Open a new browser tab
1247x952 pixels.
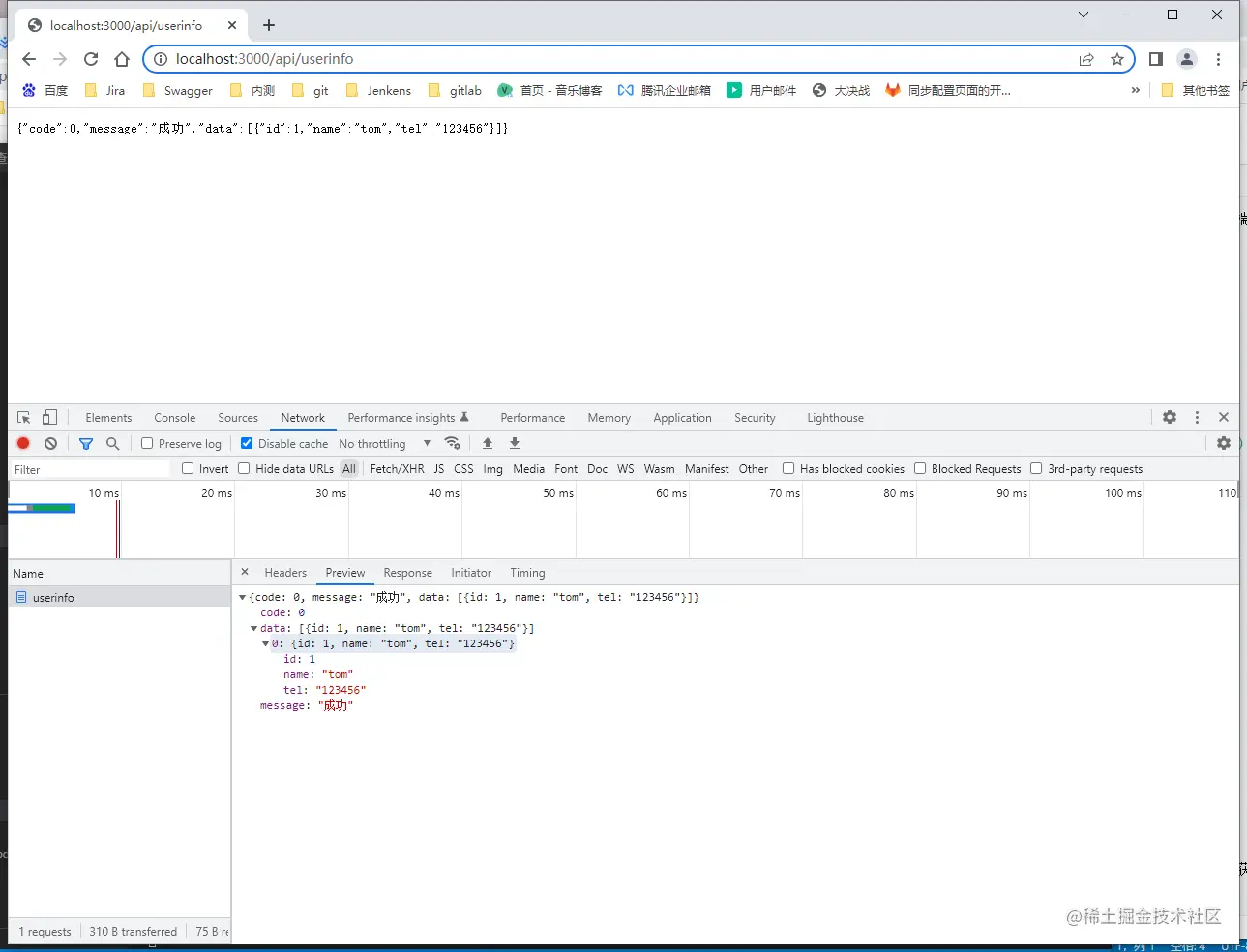click(x=269, y=25)
